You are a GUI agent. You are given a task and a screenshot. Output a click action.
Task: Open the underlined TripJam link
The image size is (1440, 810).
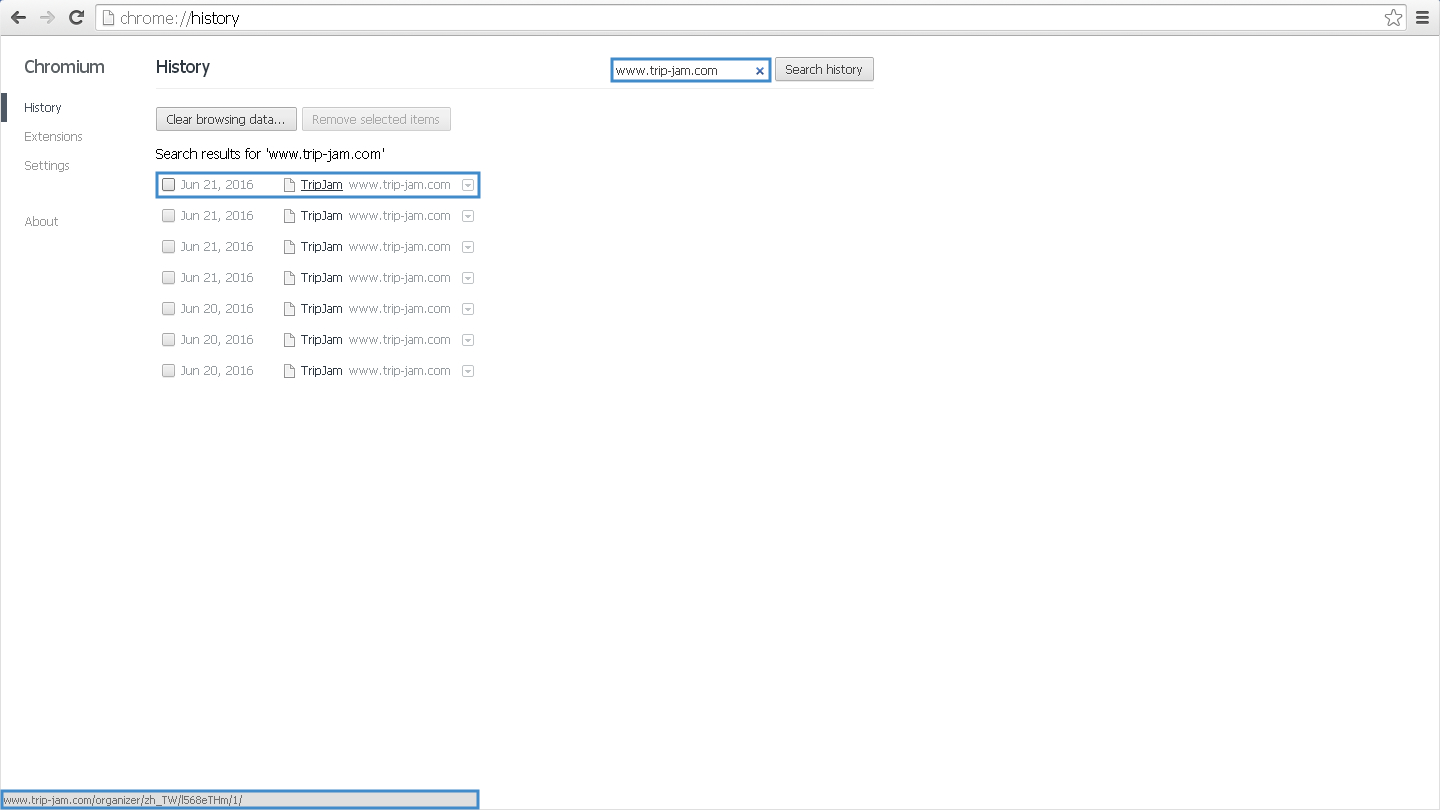pyautogui.click(x=321, y=185)
